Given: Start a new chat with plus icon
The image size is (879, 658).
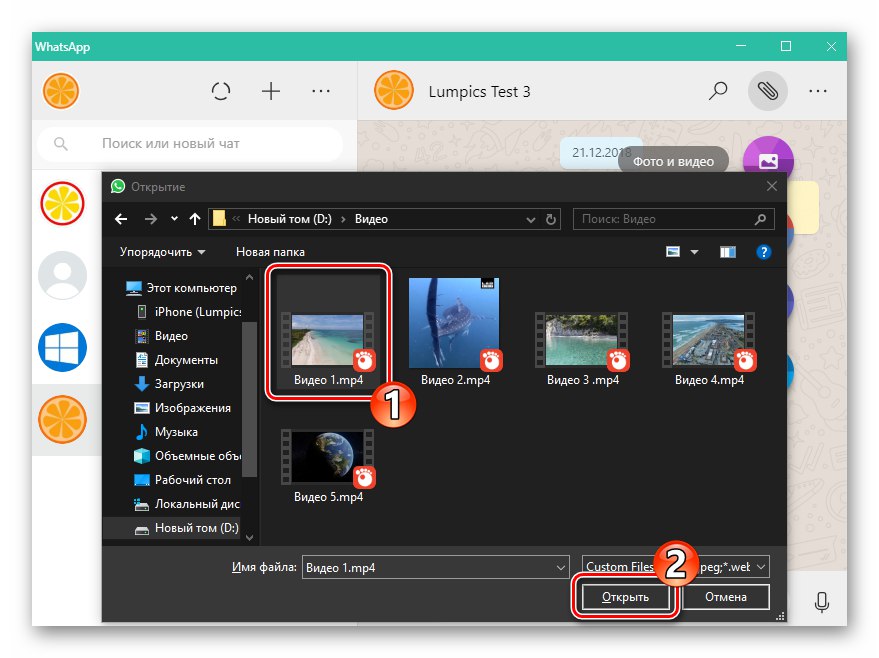Looking at the screenshot, I should [271, 91].
